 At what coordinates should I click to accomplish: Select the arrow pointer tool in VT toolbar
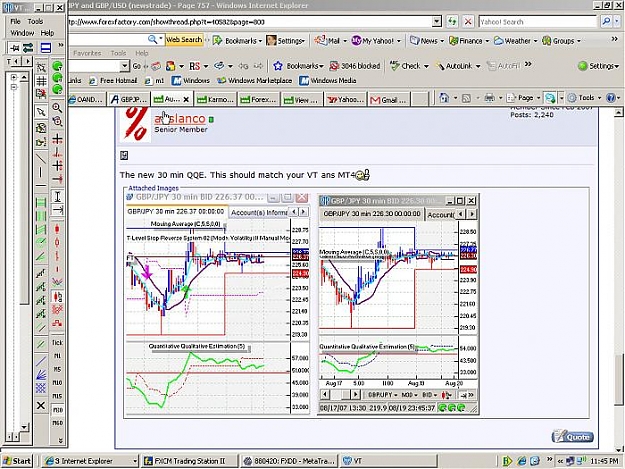point(41,112)
